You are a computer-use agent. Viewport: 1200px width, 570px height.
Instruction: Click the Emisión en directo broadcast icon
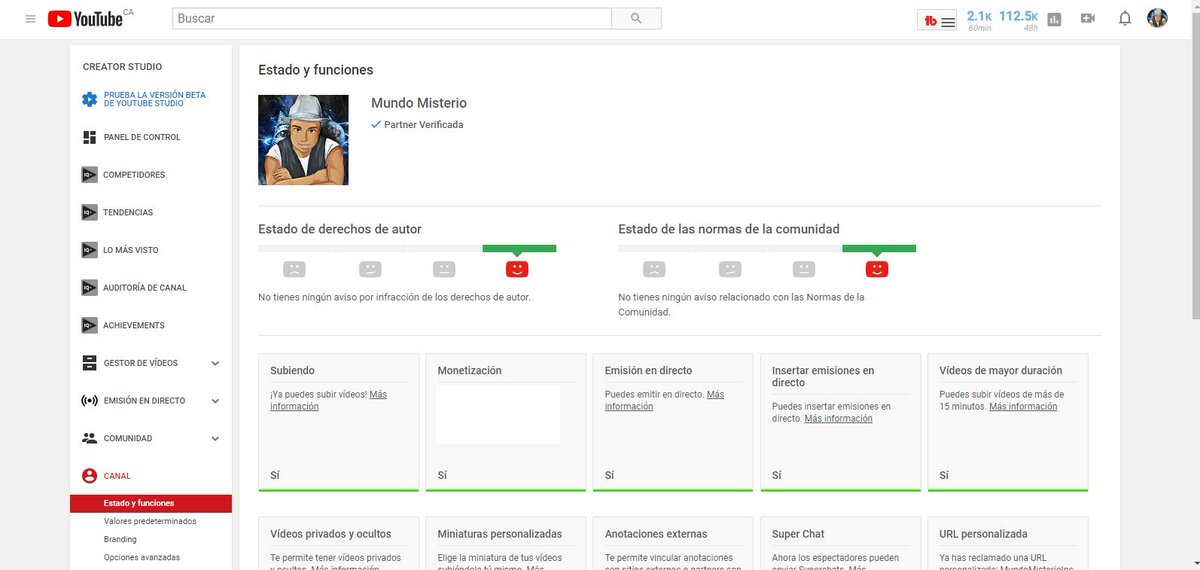pos(90,401)
